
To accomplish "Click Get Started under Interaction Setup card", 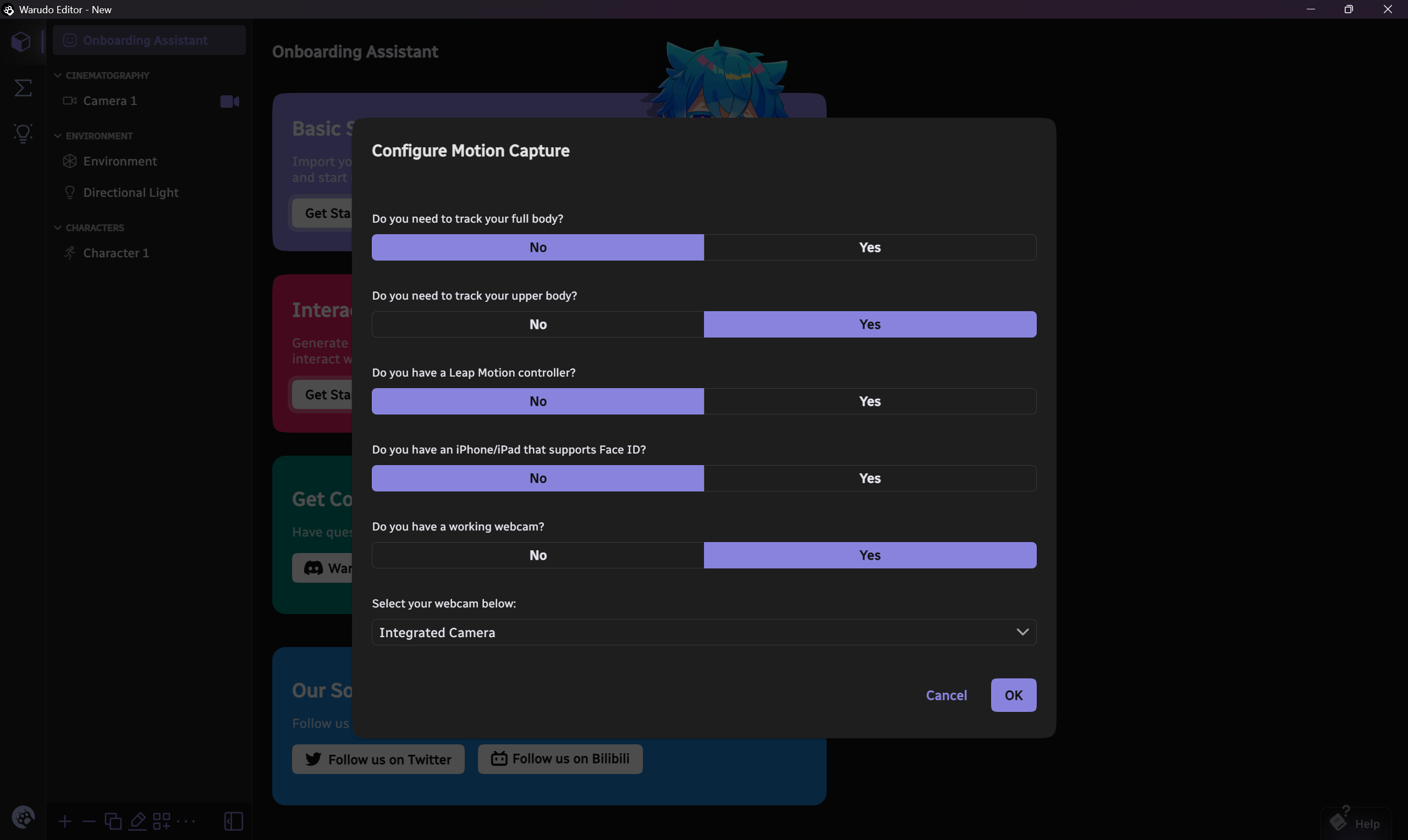I will click(323, 395).
